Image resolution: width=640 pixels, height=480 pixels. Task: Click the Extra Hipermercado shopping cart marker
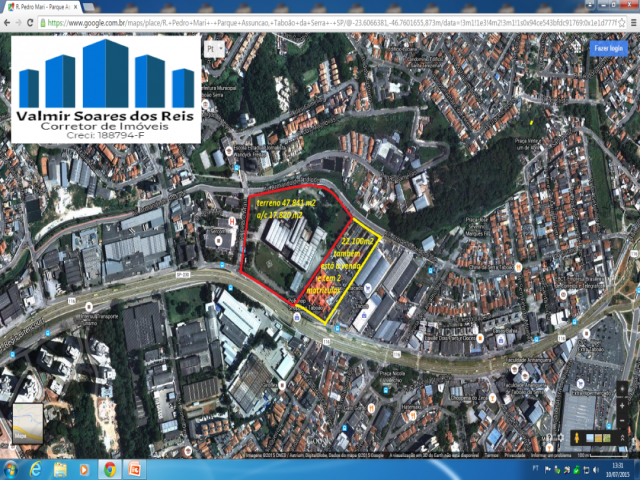580,383
